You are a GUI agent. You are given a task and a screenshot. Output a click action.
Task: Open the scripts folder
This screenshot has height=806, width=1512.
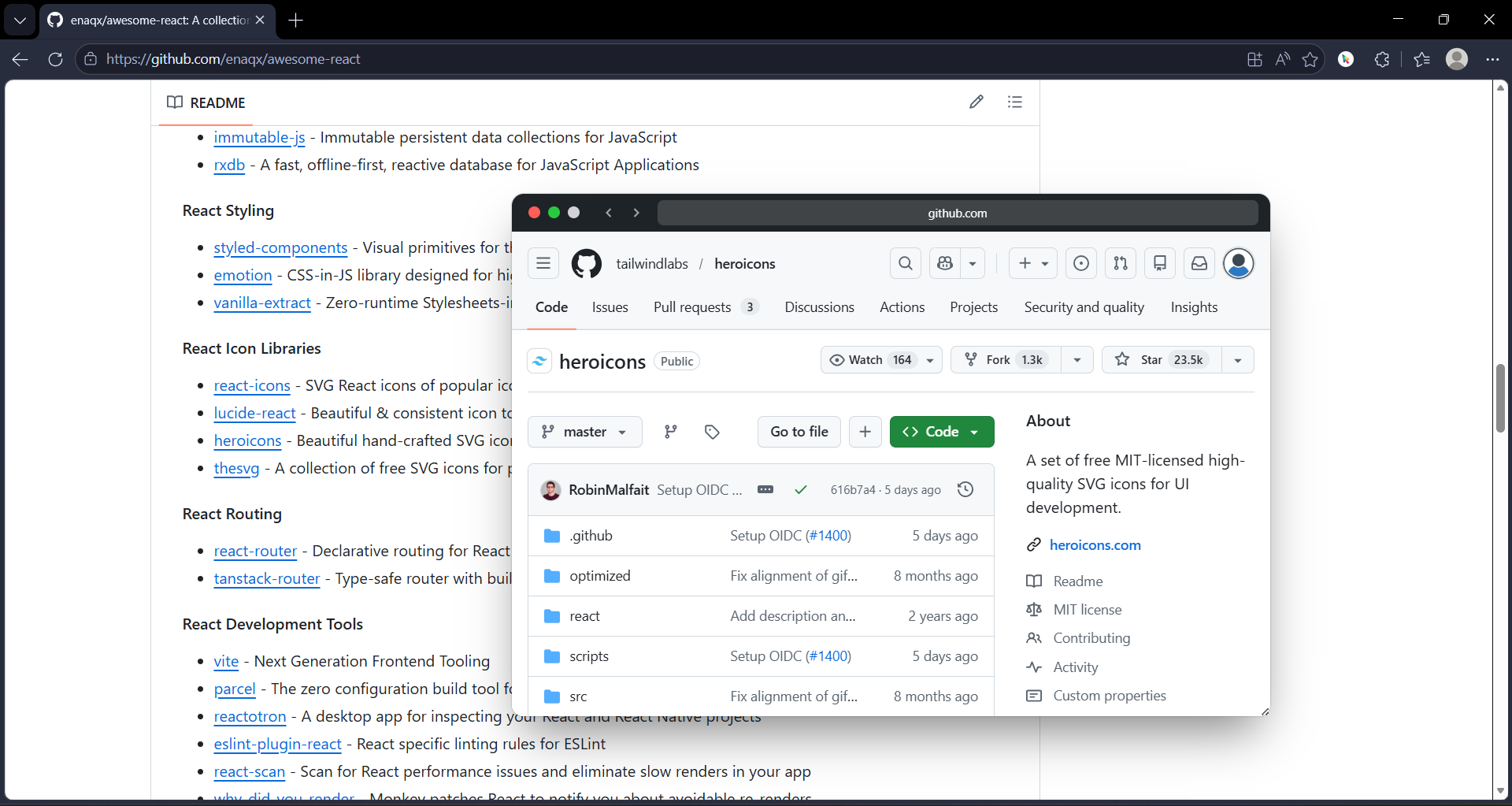click(589, 656)
